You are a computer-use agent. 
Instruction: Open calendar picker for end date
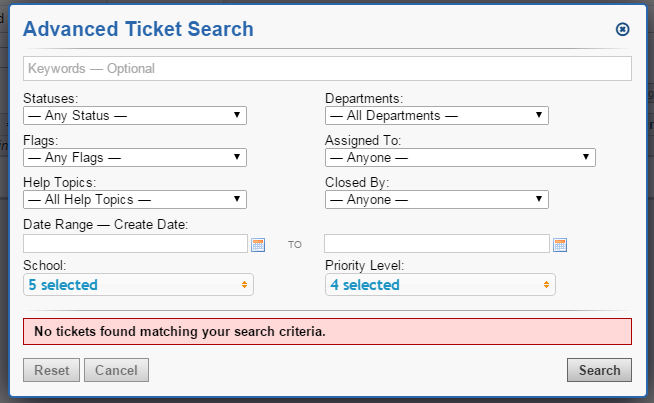point(560,244)
